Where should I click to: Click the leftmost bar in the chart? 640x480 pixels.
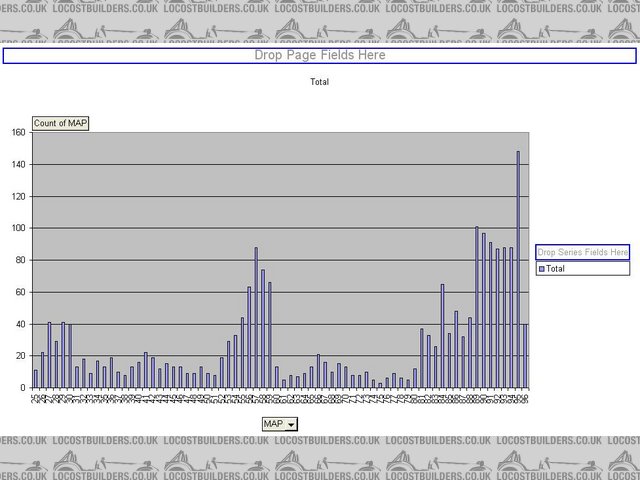coord(36,379)
